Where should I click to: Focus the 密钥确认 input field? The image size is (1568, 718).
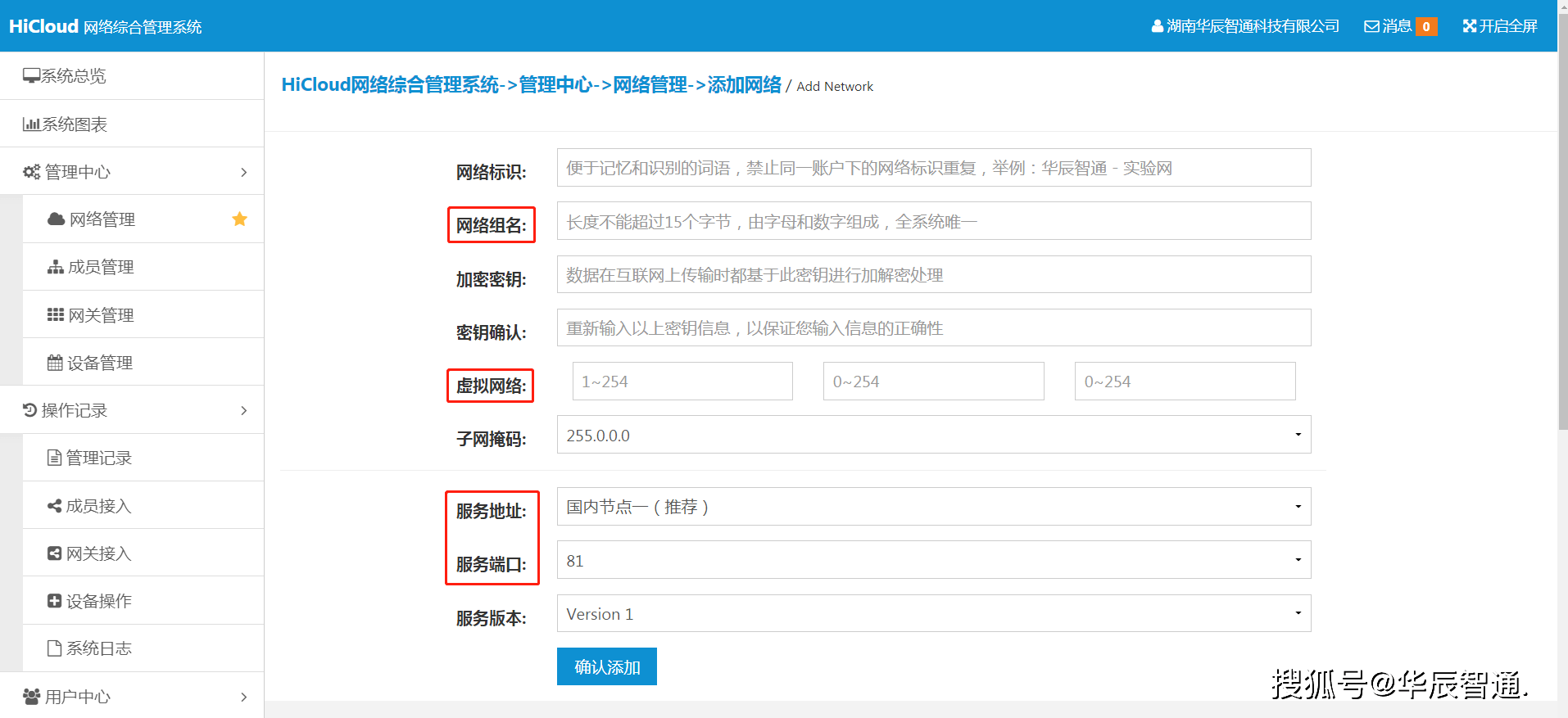[x=934, y=327]
